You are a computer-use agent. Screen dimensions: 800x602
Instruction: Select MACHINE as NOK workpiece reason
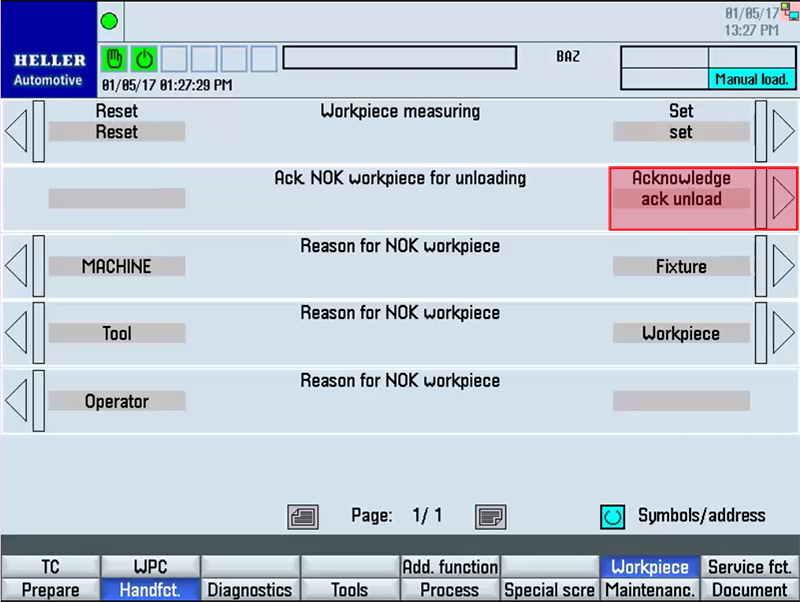116,266
